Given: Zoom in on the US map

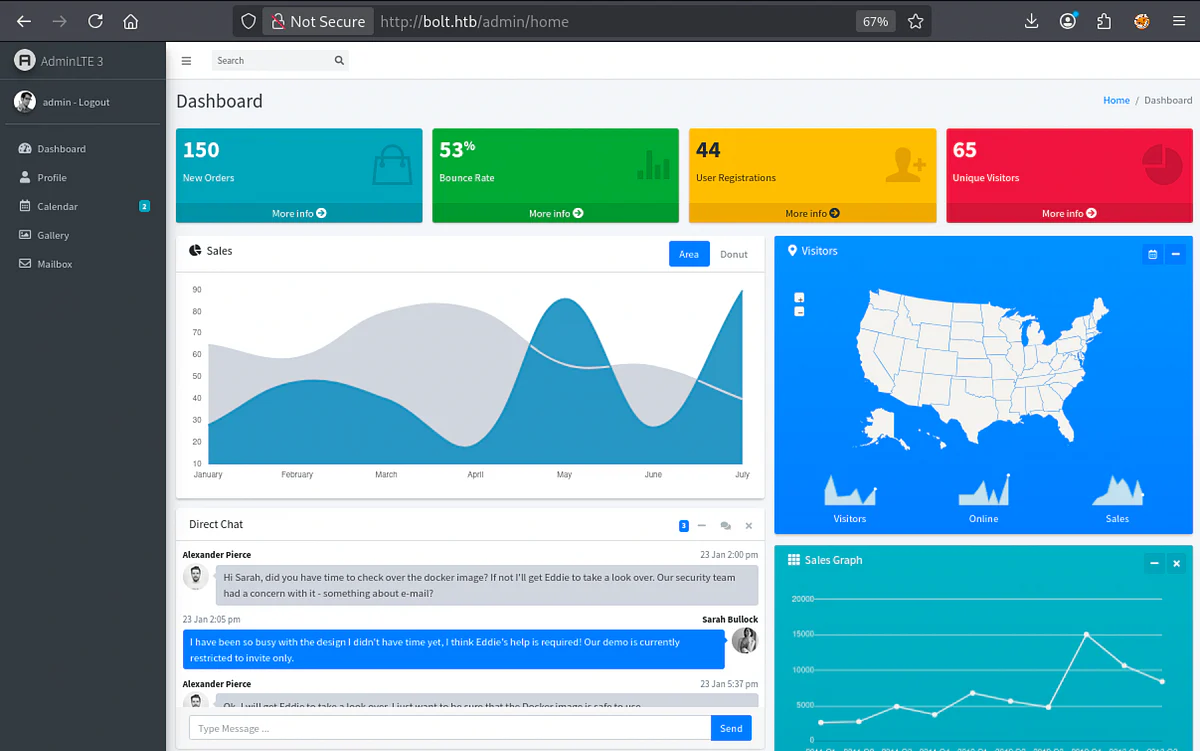Looking at the screenshot, I should [799, 298].
